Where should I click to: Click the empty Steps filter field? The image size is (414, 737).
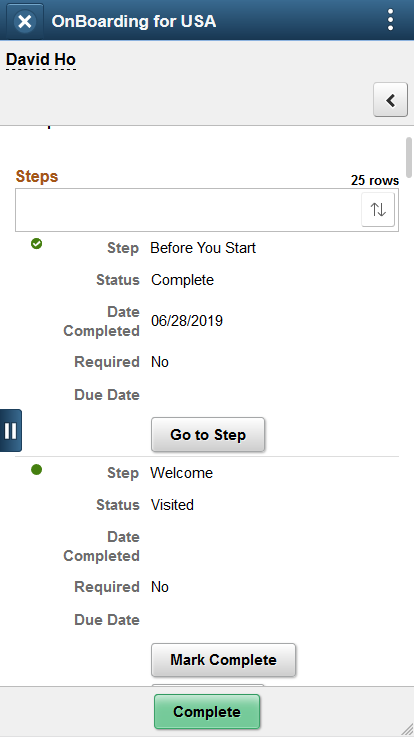[188, 210]
